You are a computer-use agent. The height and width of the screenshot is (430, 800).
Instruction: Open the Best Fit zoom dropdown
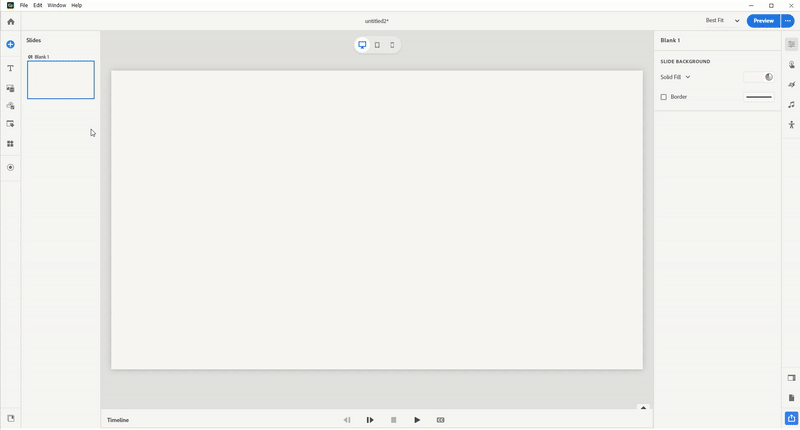click(x=722, y=21)
